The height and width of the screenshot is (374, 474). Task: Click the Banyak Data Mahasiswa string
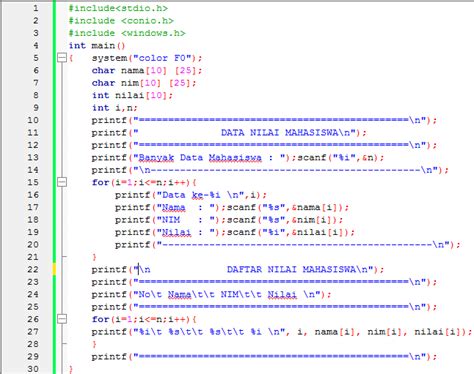coord(200,157)
